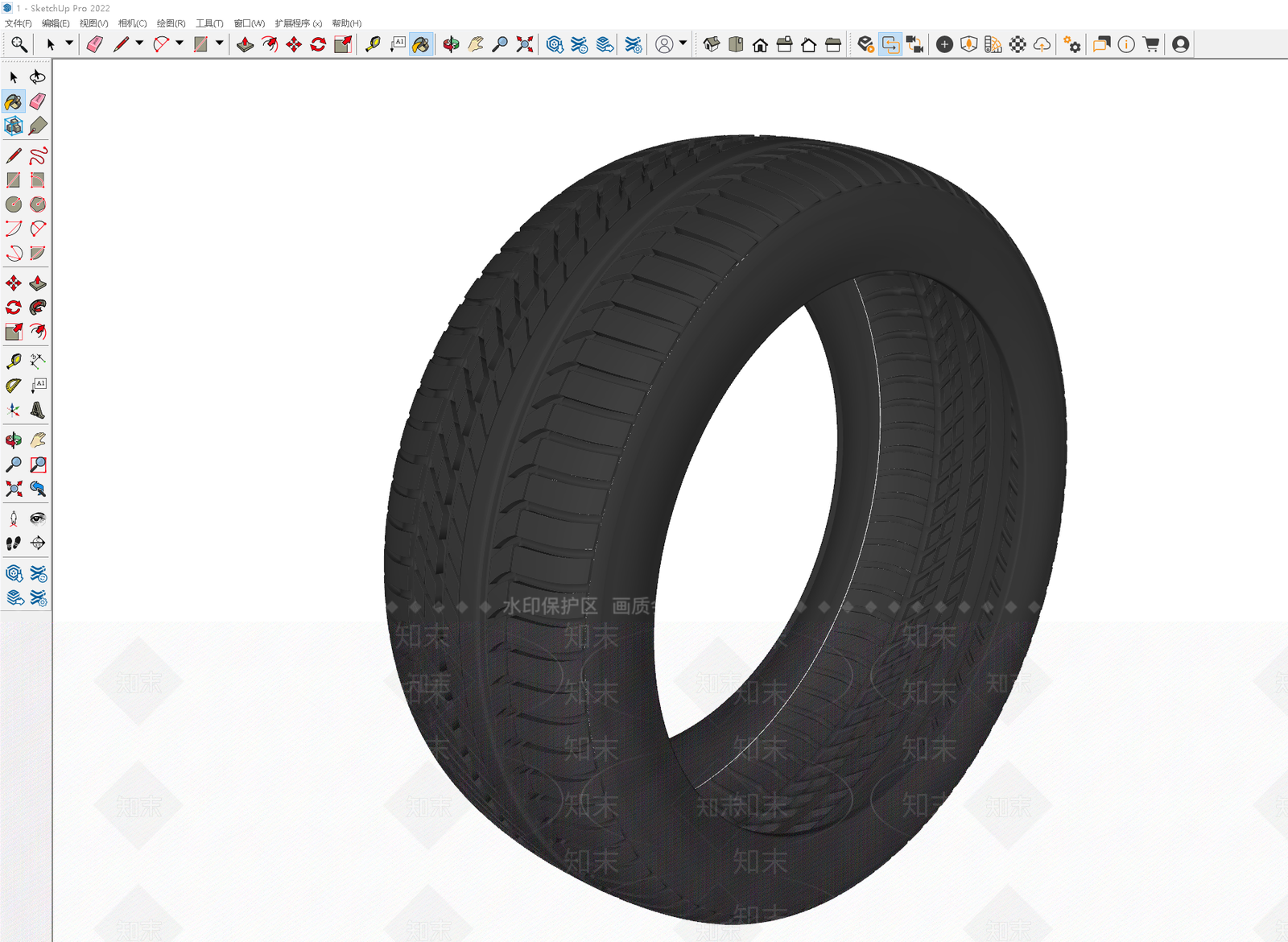Switch to Iso view
Screen dimensions: 1288x942
712,44
